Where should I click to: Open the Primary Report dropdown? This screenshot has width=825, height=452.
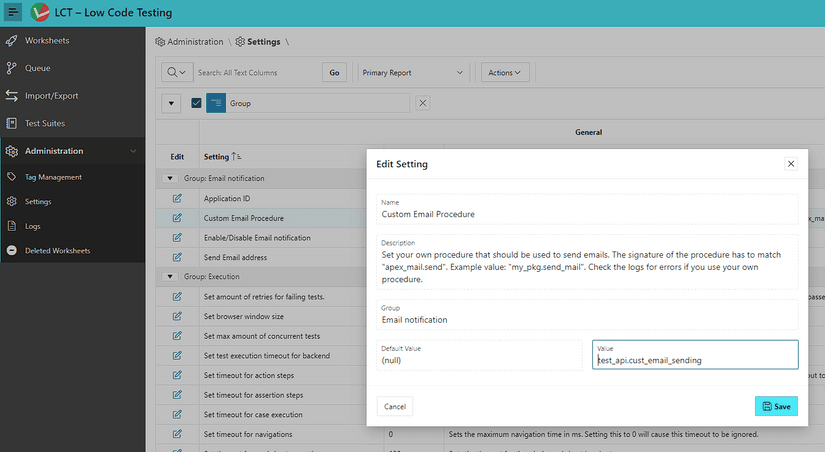coord(412,73)
